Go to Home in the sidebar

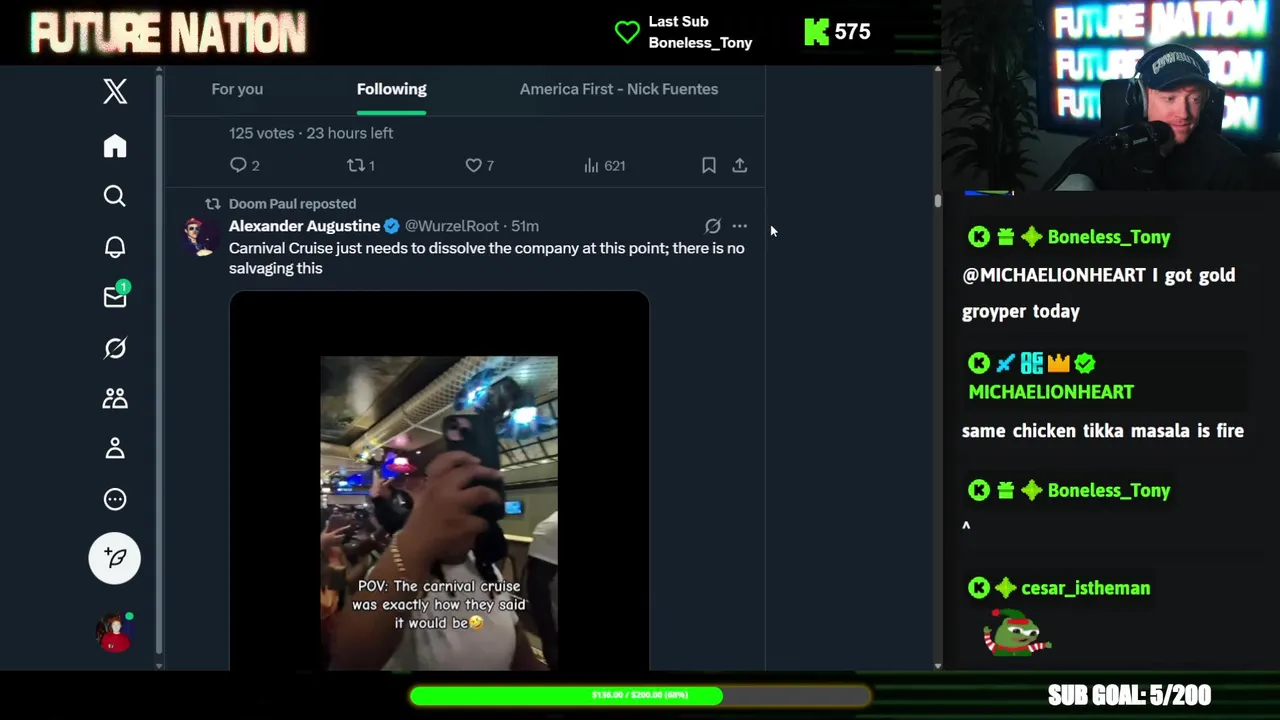tap(115, 146)
